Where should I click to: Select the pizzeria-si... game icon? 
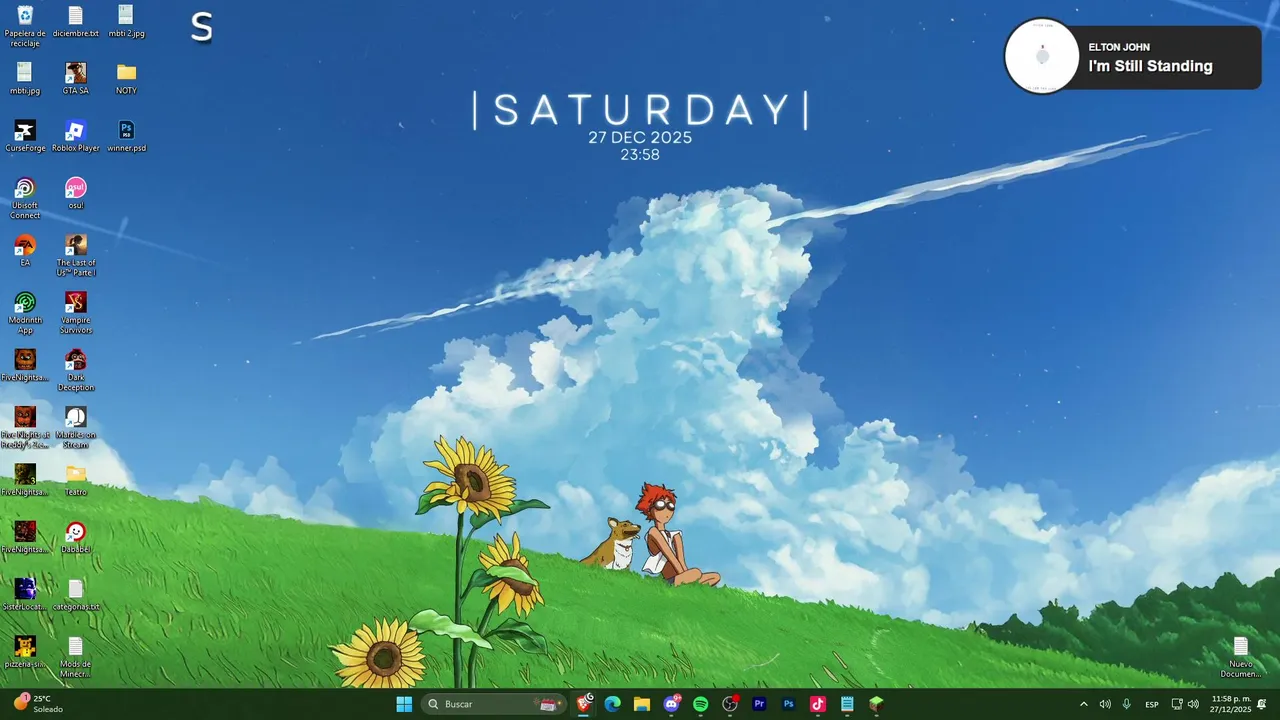[25, 652]
